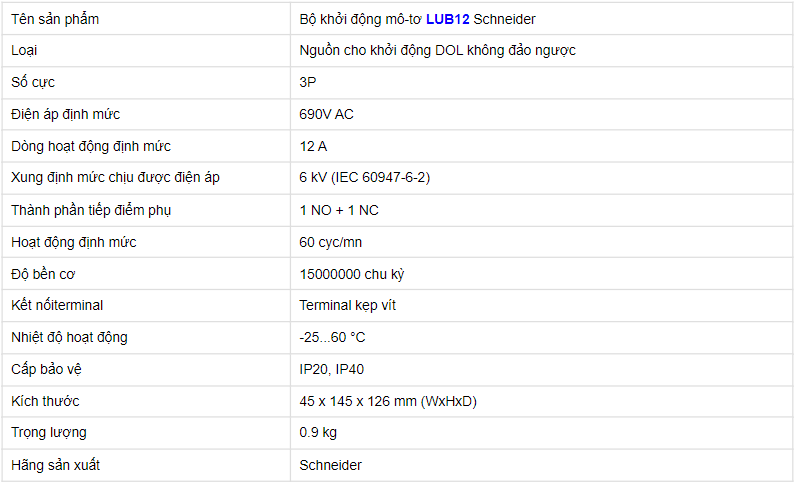798x485 pixels.
Task: Click the "15000000 chu kỳ" value
Action: pyautogui.click(x=351, y=274)
